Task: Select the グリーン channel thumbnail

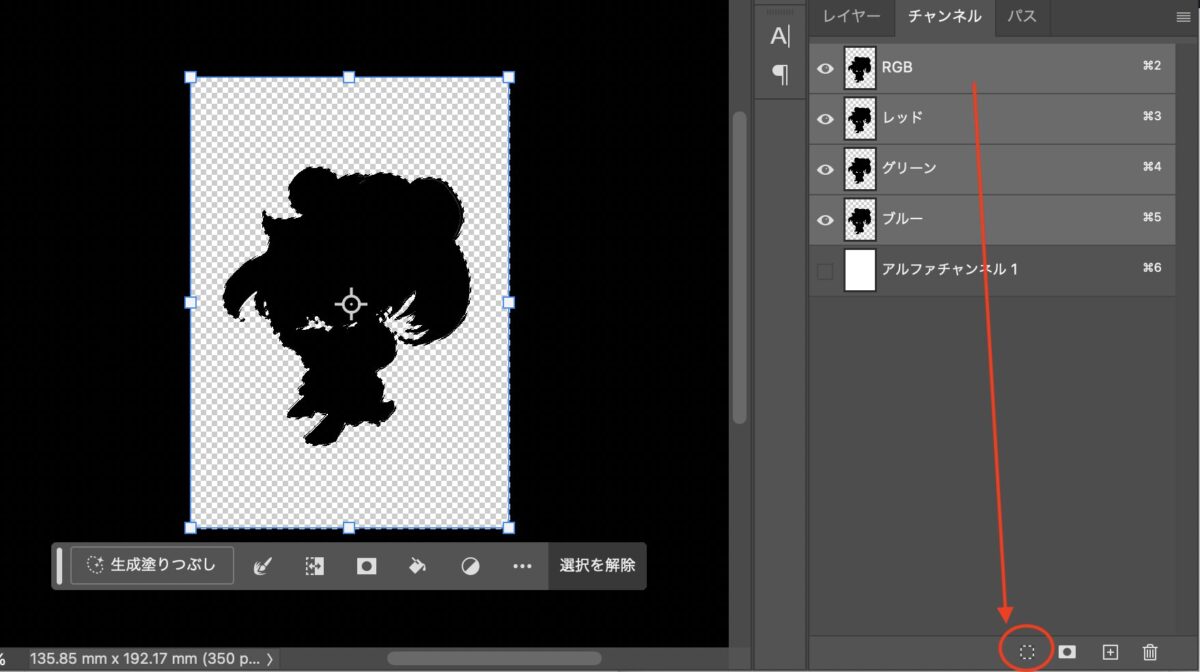Action: 860,169
